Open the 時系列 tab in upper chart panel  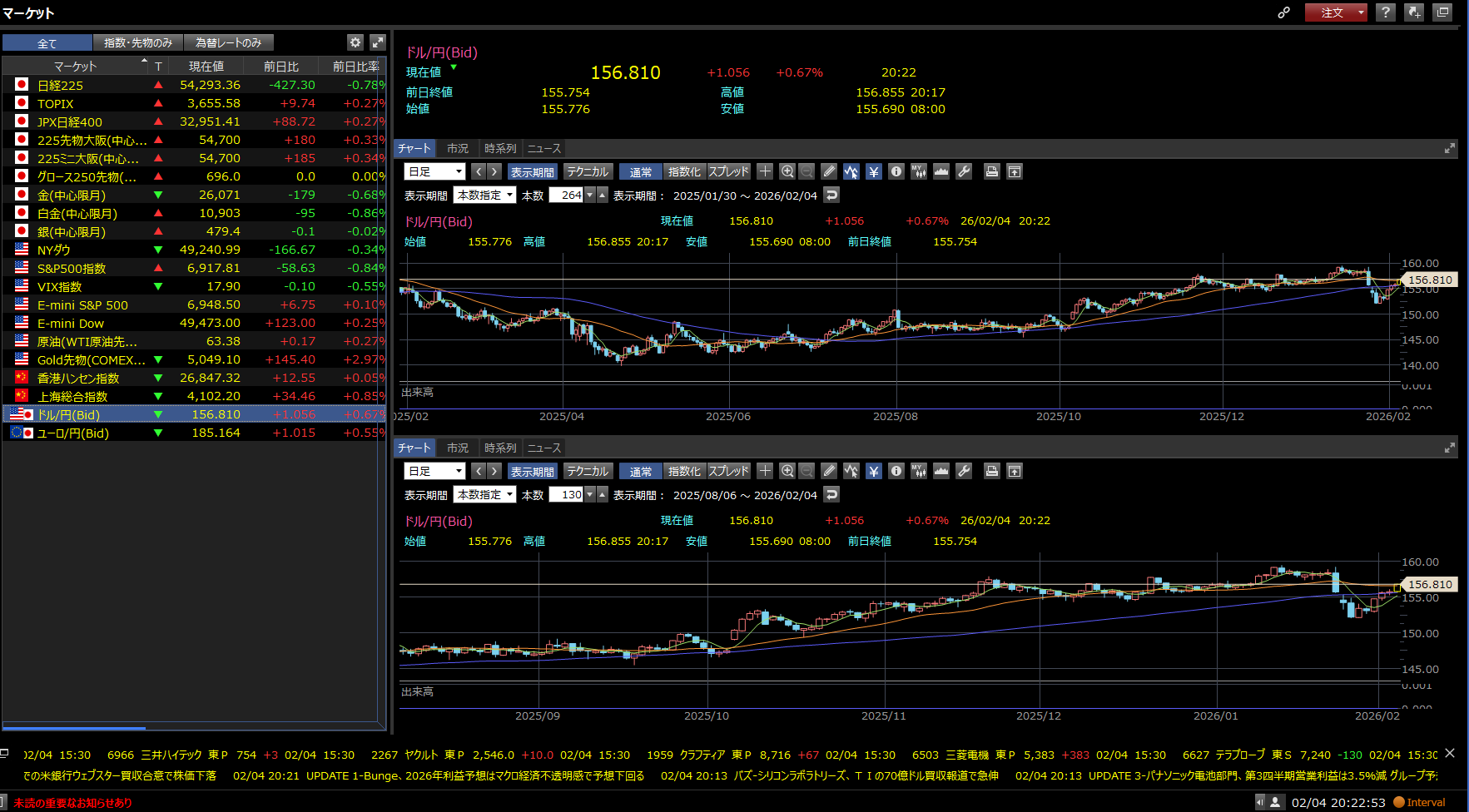coord(500,148)
